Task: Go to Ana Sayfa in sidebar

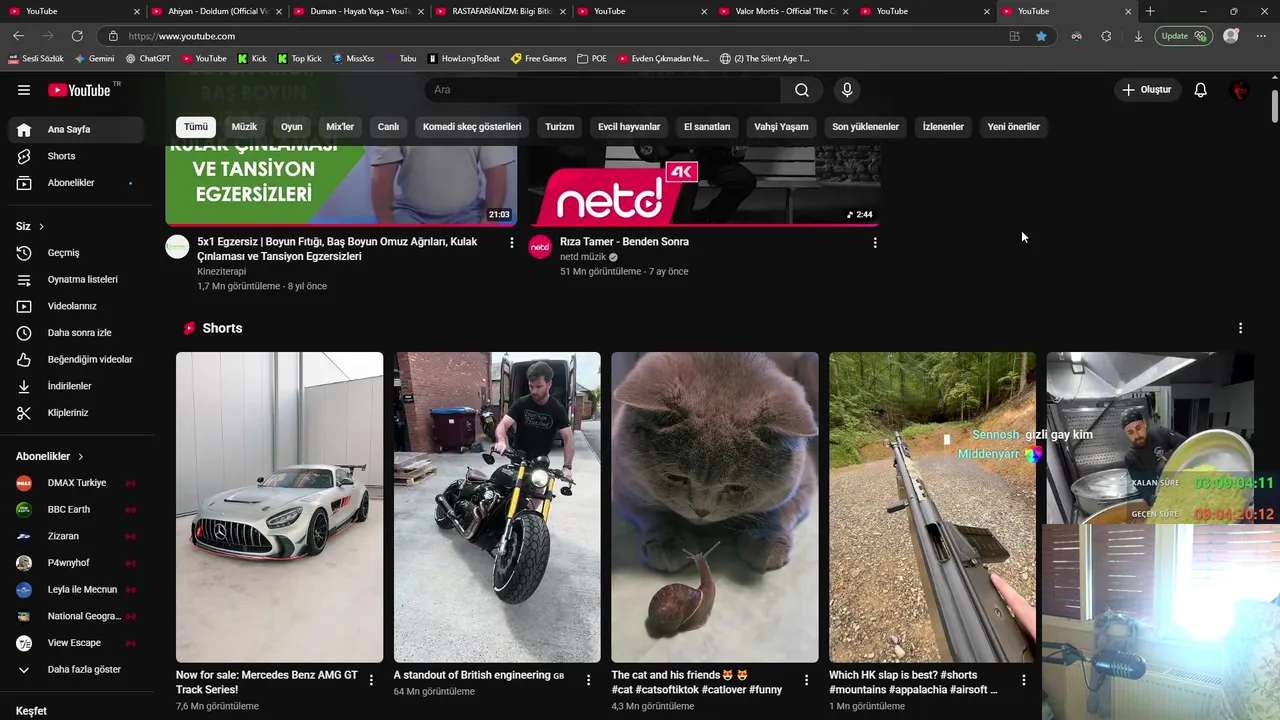Action: [x=76, y=129]
